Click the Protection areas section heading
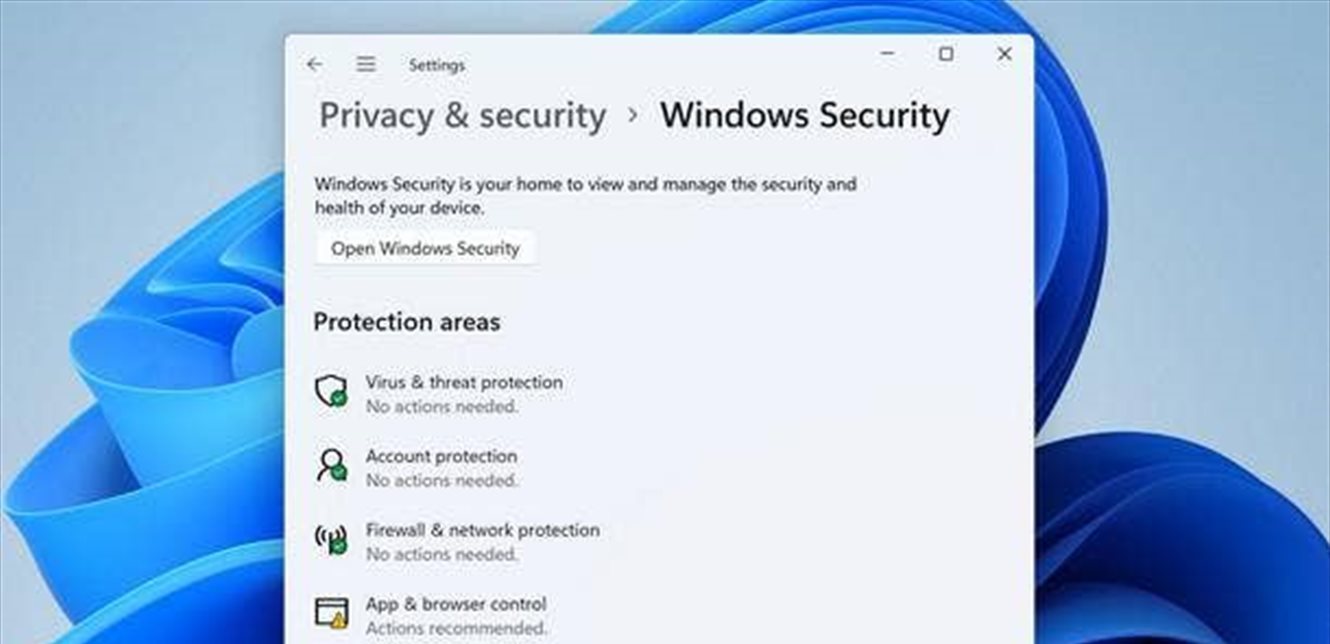The image size is (1330, 644). pos(406,322)
